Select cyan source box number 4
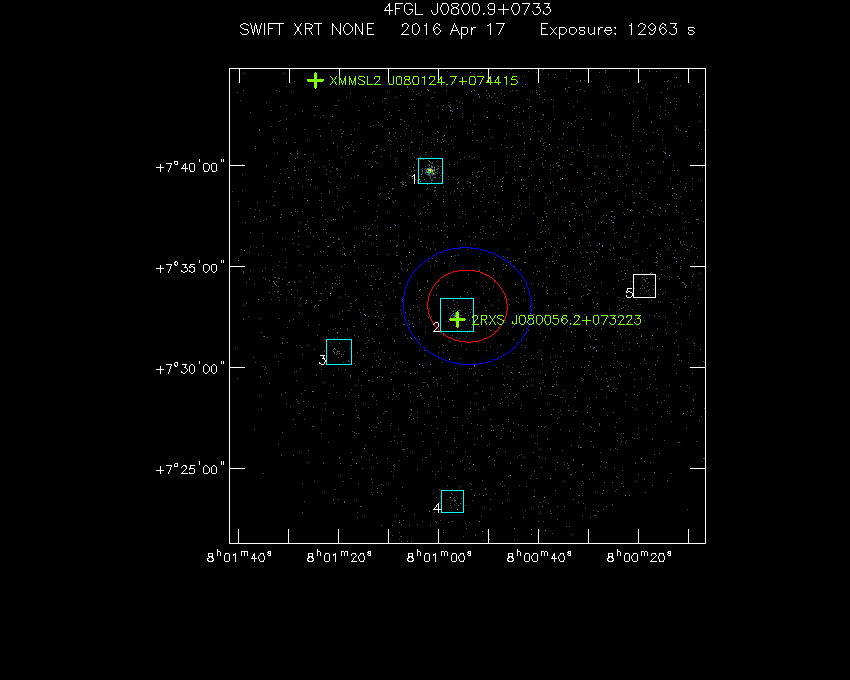850x680 pixels. (x=452, y=501)
